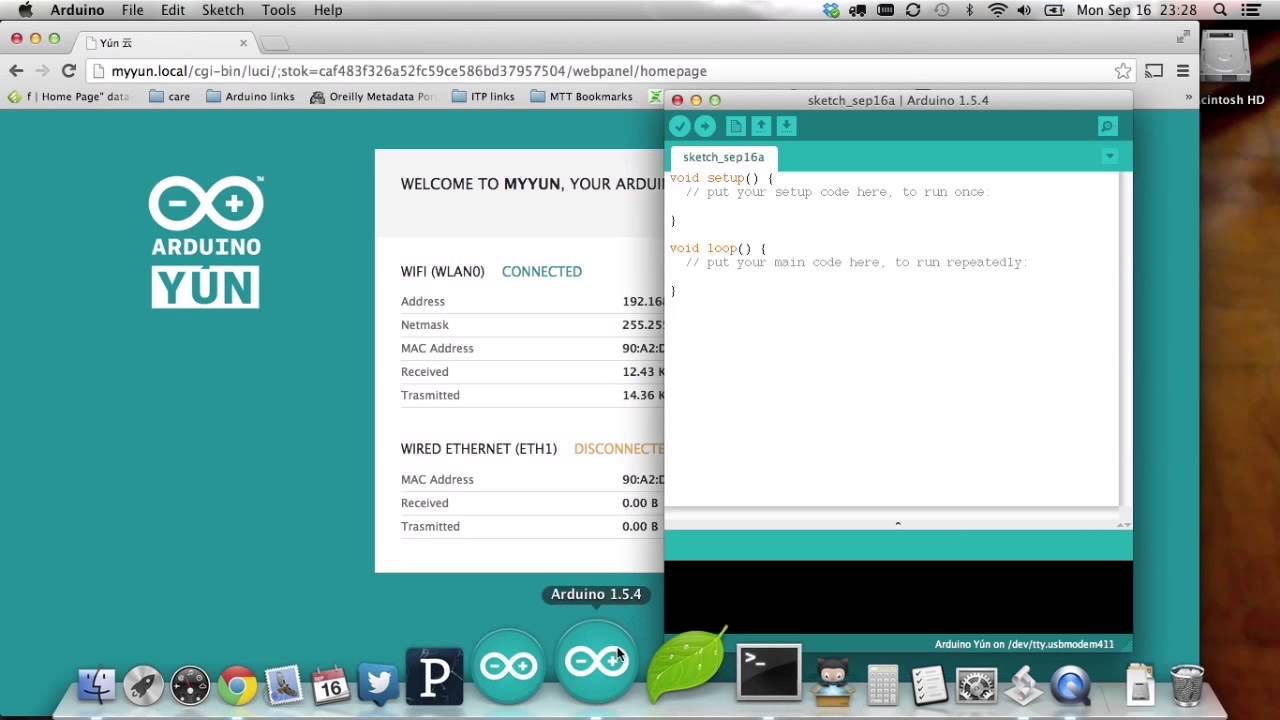Click the battery charging menu bar icon
1280x720 pixels.
click(1054, 10)
